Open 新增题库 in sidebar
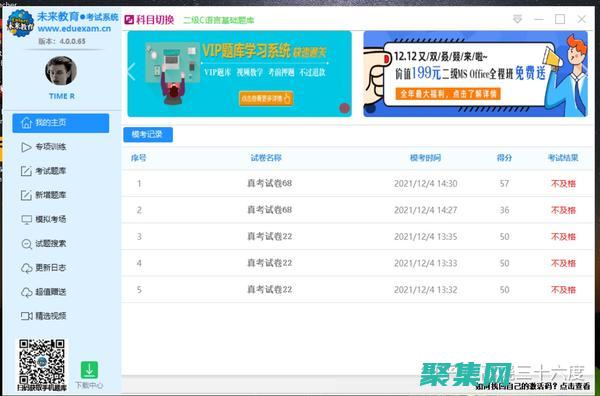This screenshot has height=396, width=600. [x=51, y=195]
